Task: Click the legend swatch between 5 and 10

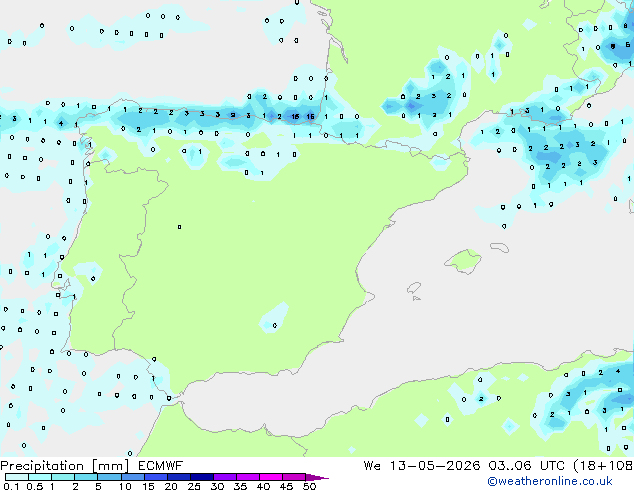Action: 109,477
